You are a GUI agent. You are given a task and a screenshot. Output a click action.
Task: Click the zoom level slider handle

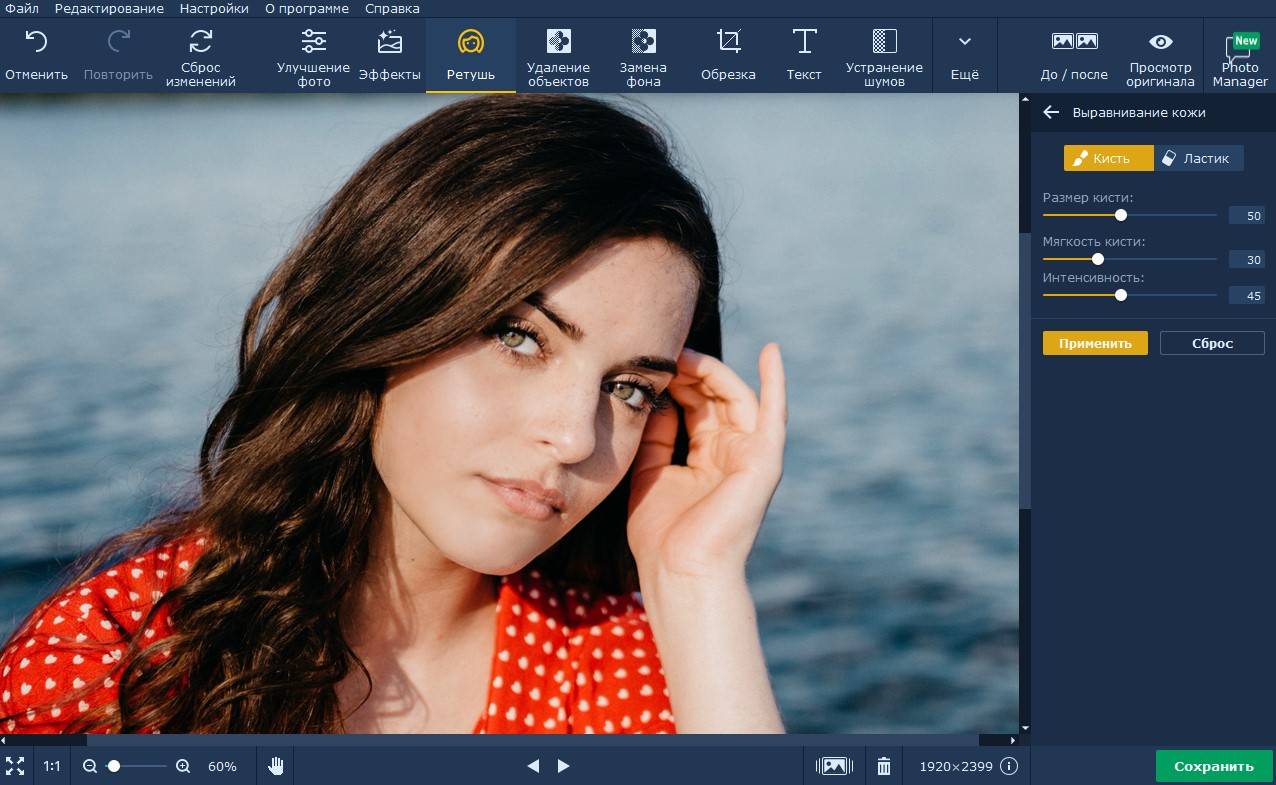(x=114, y=766)
